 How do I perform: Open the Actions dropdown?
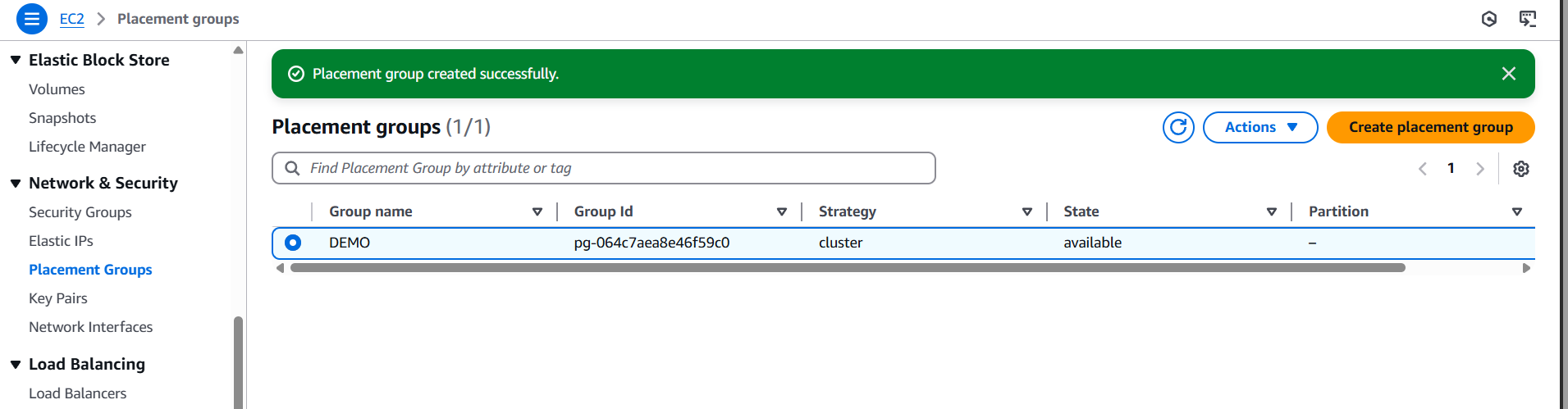(1260, 127)
